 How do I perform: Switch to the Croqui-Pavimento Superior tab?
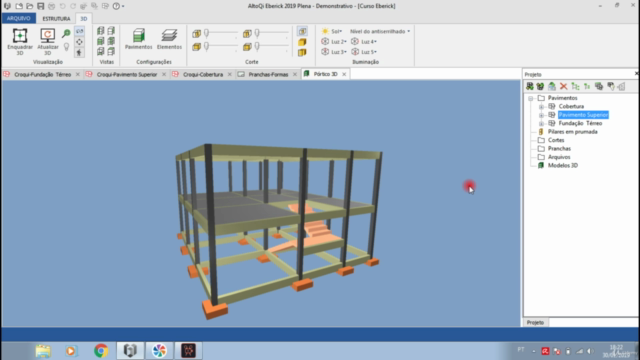127,74
